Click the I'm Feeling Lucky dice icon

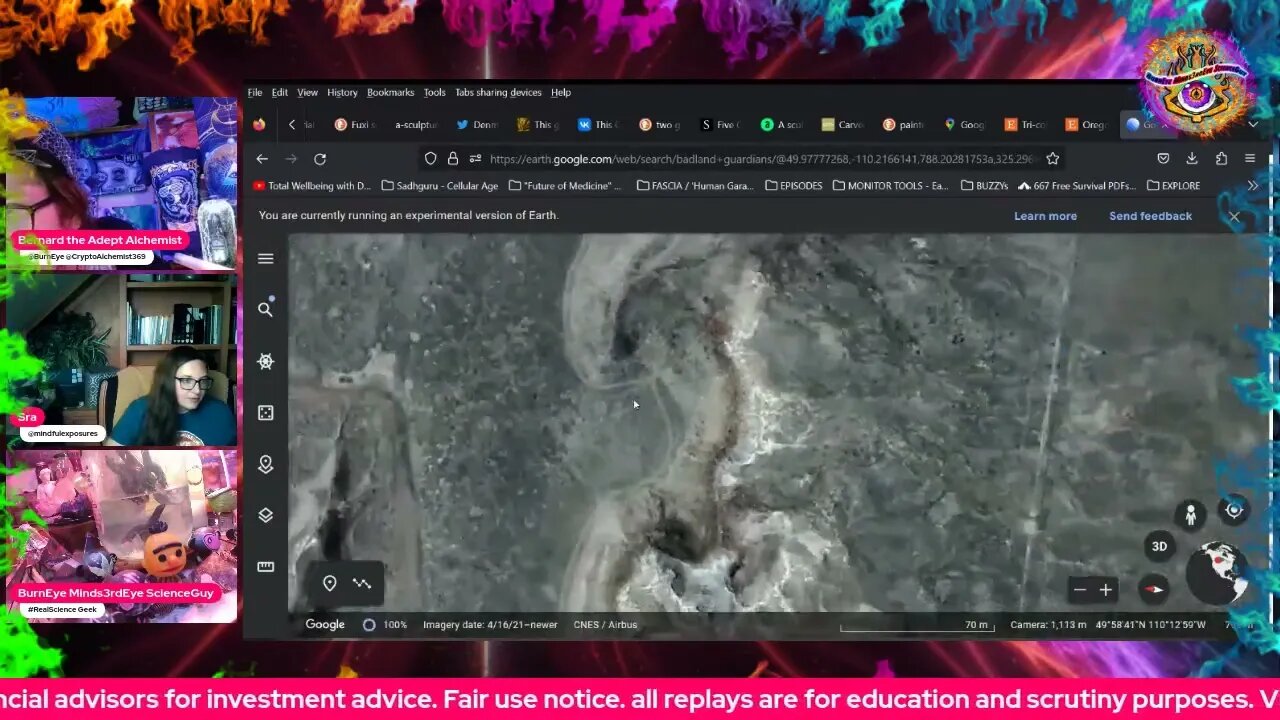pyautogui.click(x=265, y=412)
